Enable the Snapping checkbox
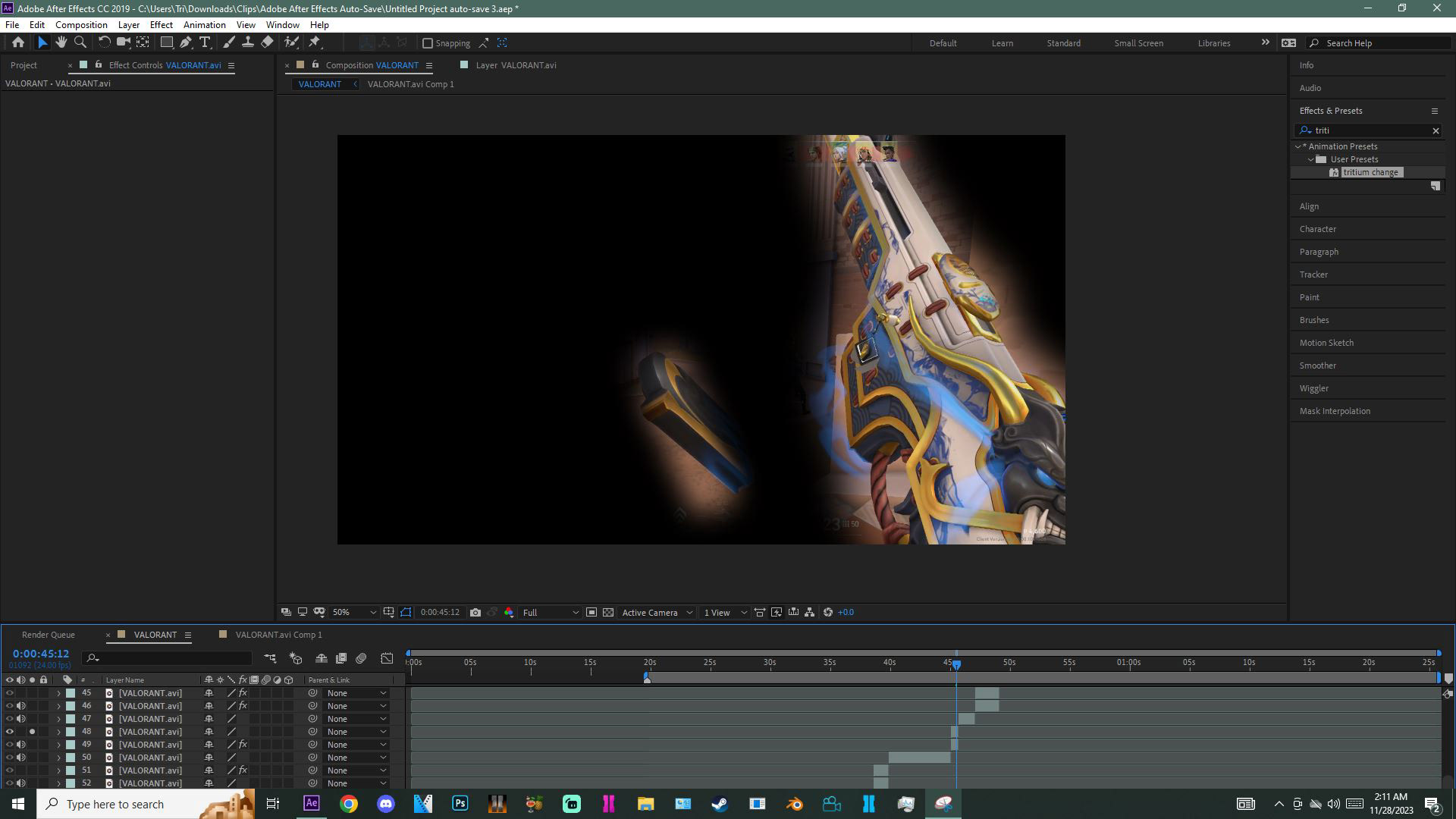This screenshot has width=1456, height=819. 428,43
